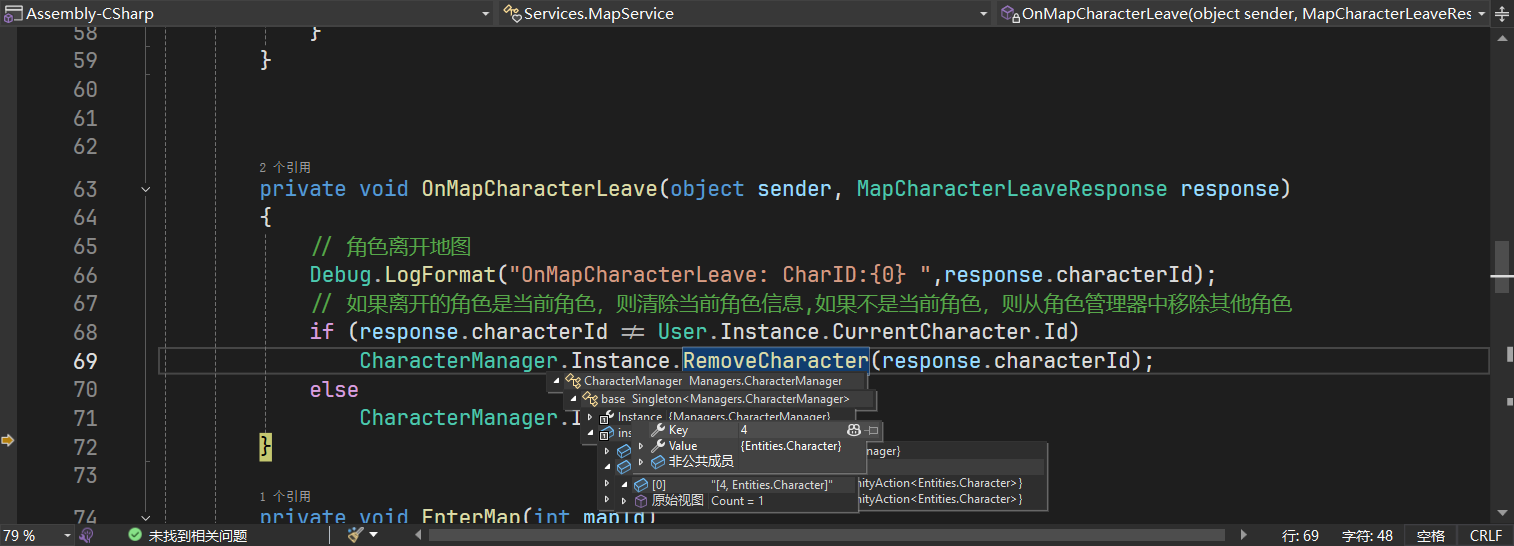Click the current statement arrow in margin
The height and width of the screenshot is (546, 1514).
[8, 439]
